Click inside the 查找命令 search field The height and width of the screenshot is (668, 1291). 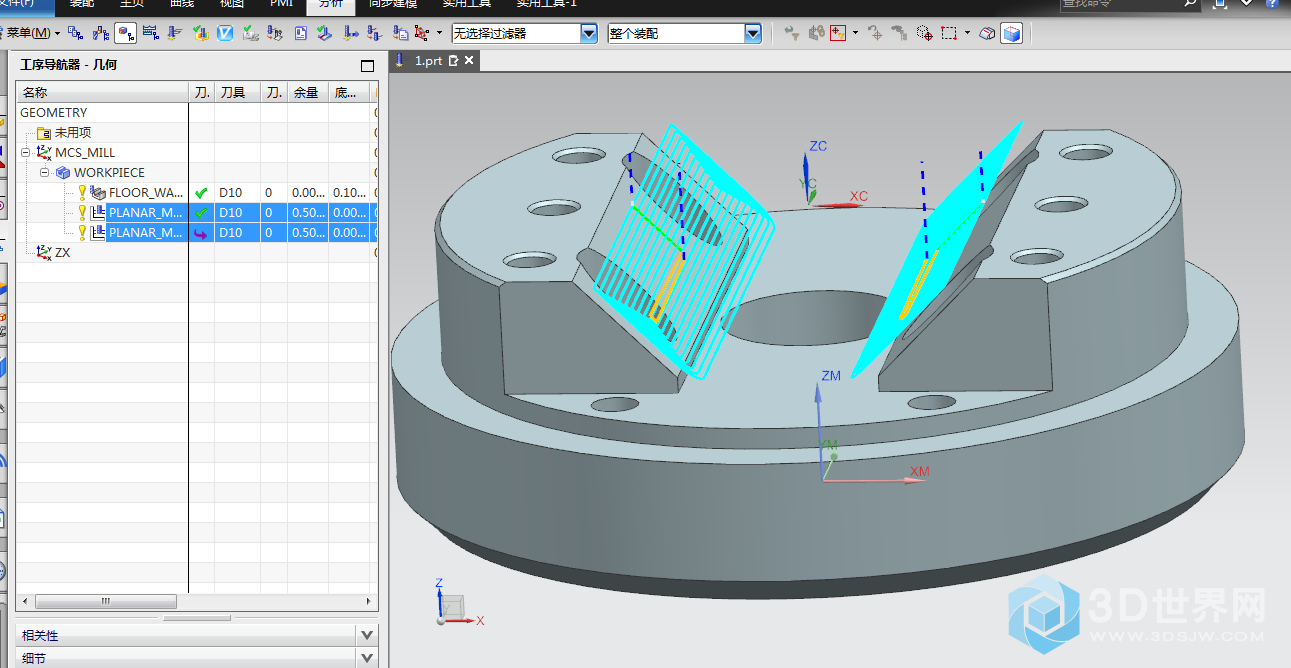pyautogui.click(x=1120, y=4)
